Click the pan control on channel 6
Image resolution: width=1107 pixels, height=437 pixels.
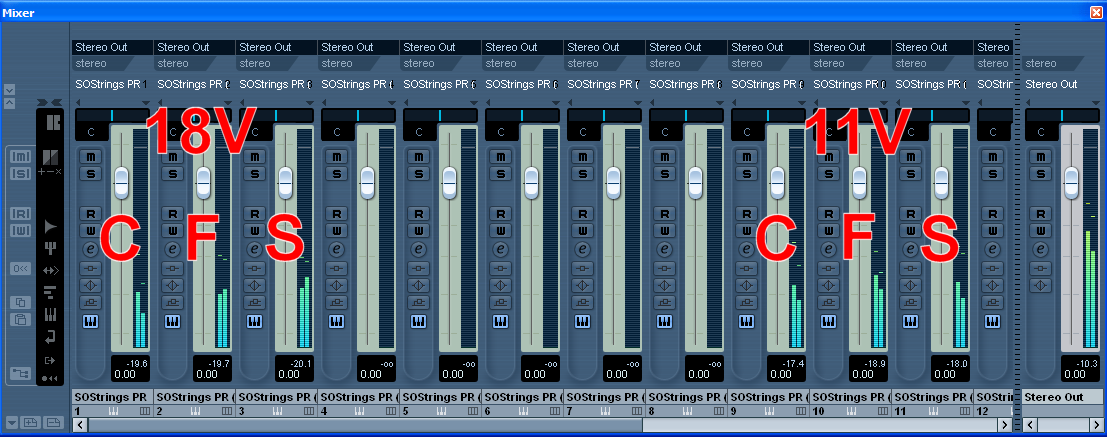pos(522,115)
